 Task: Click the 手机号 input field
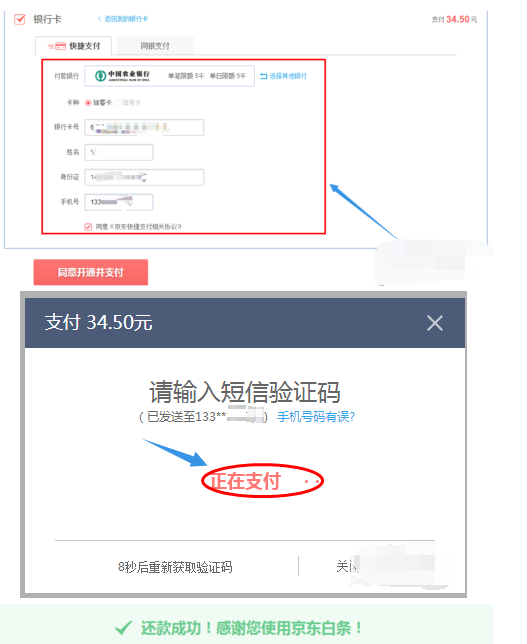pyautogui.click(x=119, y=202)
